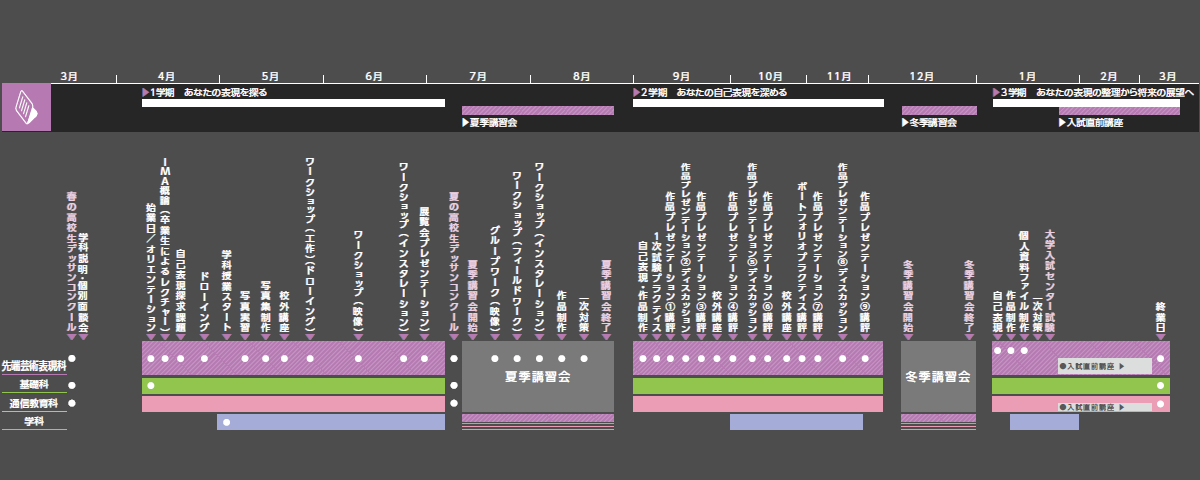This screenshot has height=480, width=1200.
Task: Select the 8月 month label
Action: tap(582, 76)
